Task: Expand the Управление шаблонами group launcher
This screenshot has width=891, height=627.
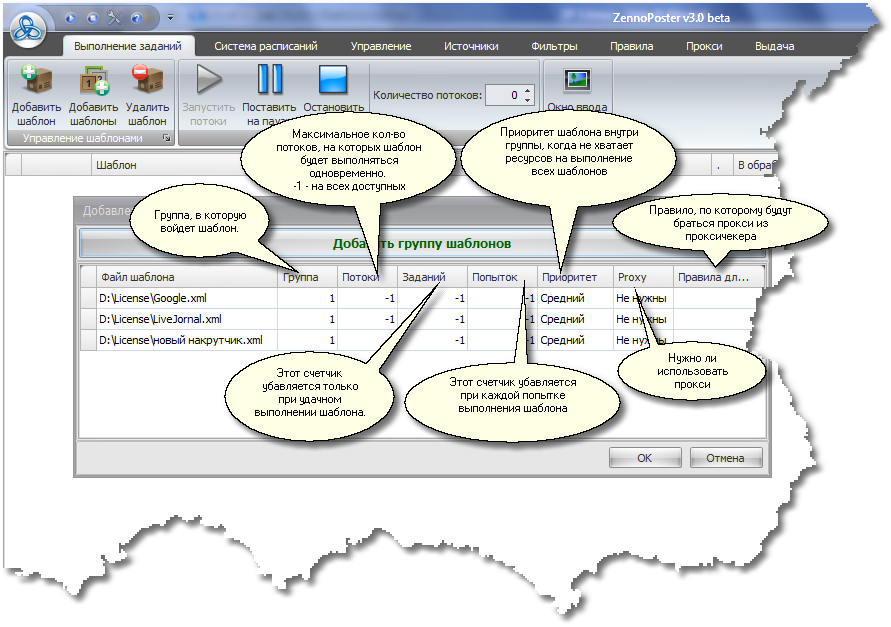Action: pos(166,138)
